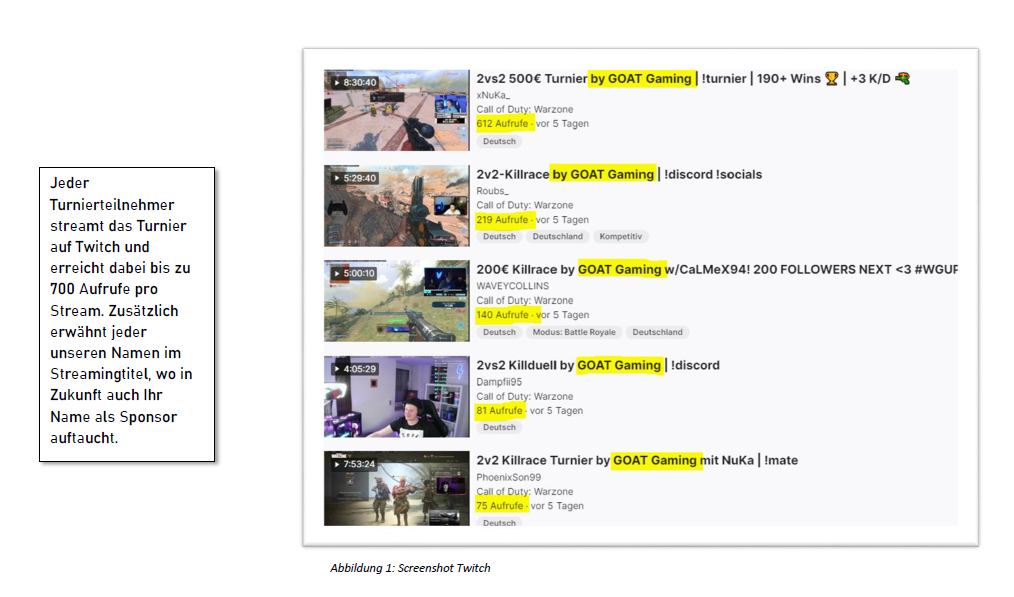This screenshot has height=597, width=1014.
Task: Click the play icon on the 5:00:10 video
Action: [x=337, y=273]
